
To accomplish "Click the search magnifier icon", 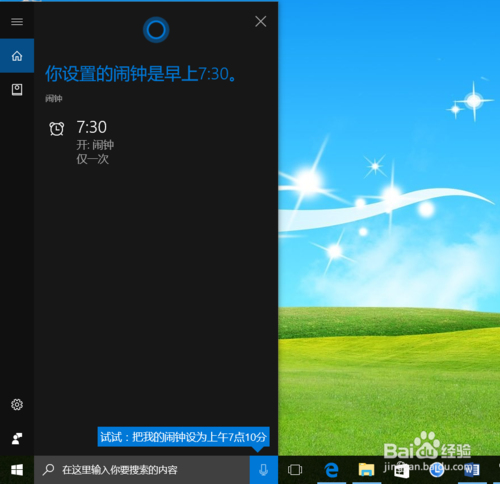I will pyautogui.click(x=48, y=470).
